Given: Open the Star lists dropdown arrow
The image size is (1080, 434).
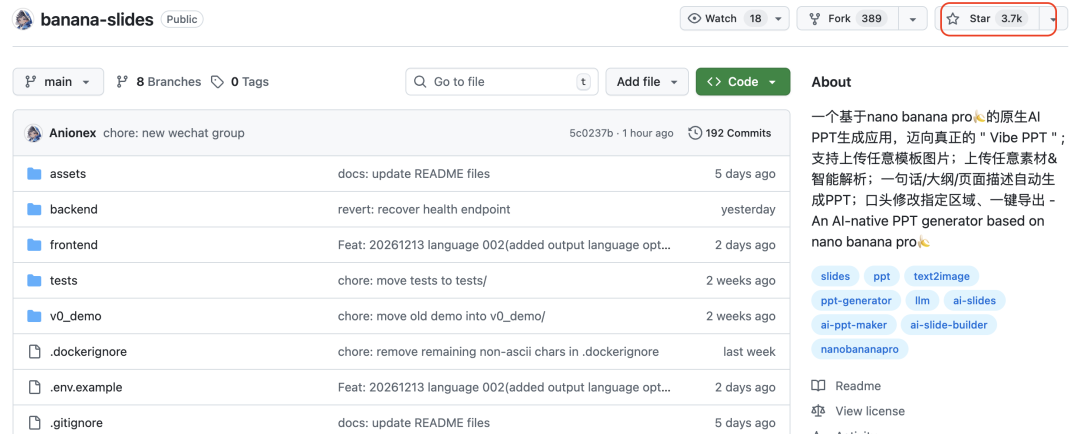Looking at the screenshot, I should 1053,19.
